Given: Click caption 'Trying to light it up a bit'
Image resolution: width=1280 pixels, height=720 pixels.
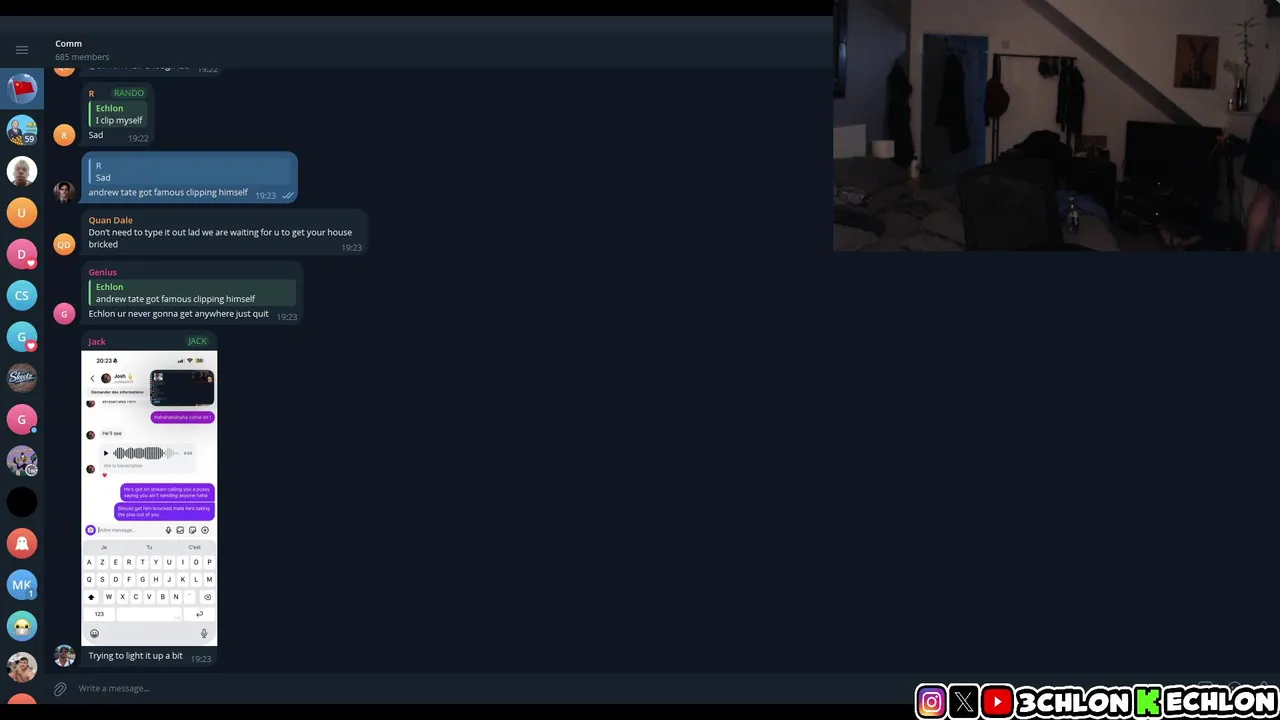Looking at the screenshot, I should [135, 656].
